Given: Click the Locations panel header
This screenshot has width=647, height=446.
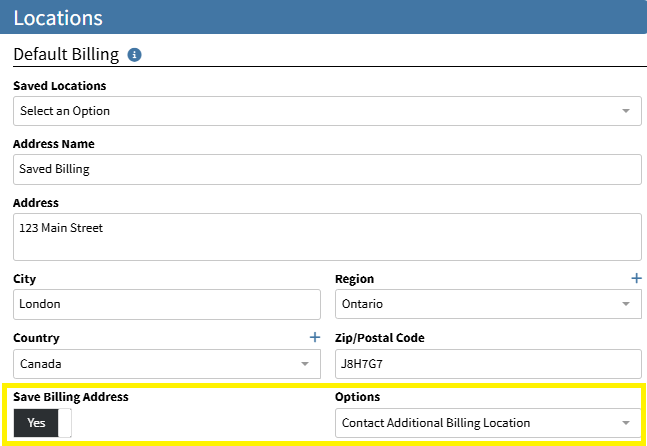Looking at the screenshot, I should point(323,18).
